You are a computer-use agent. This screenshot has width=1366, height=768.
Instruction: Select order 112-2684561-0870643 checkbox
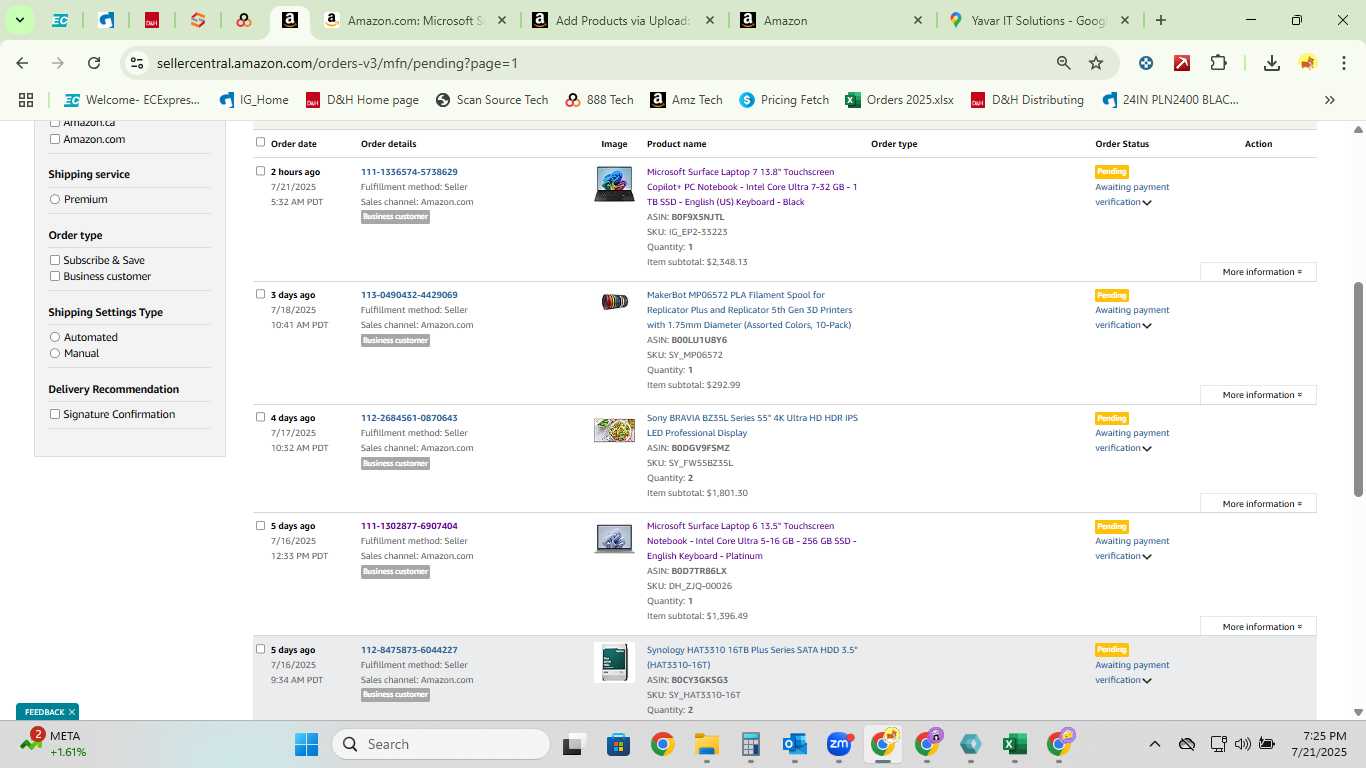click(261, 417)
